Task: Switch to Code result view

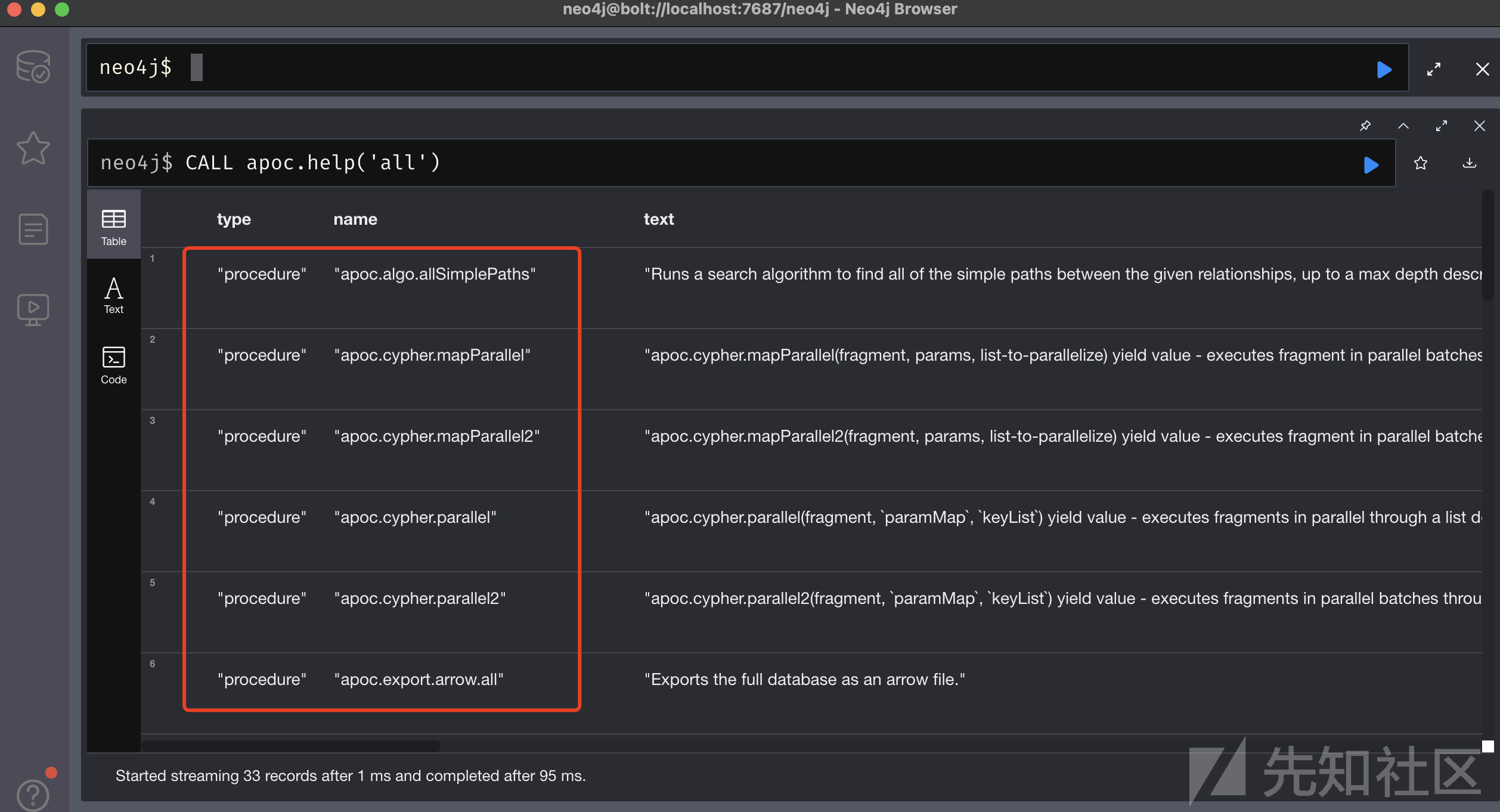Action: pyautogui.click(x=113, y=365)
